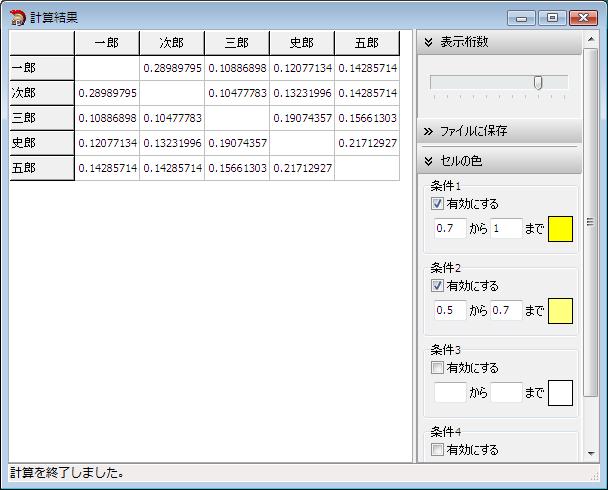Image resolution: width=608 pixels, height=490 pixels.
Task: Disable 条件1 有効にする checkbox
Action: pos(437,204)
